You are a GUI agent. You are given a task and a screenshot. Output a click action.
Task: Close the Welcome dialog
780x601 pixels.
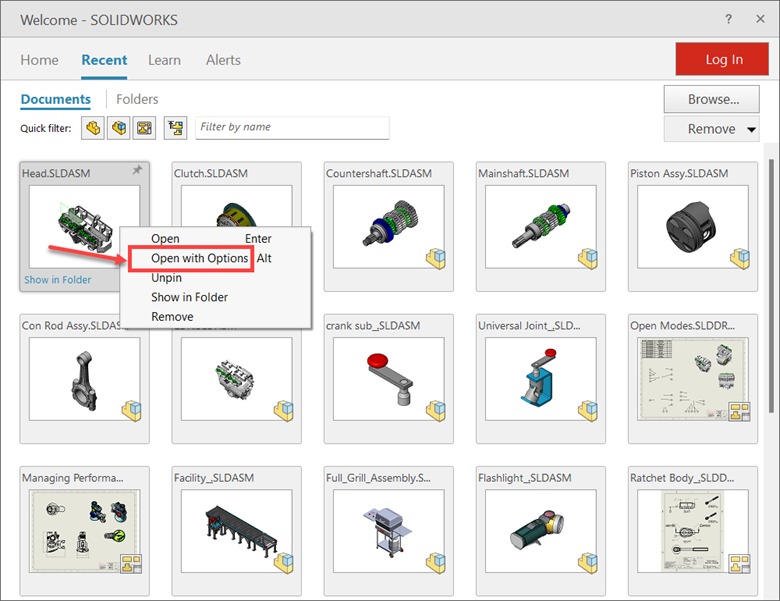pyautogui.click(x=760, y=19)
